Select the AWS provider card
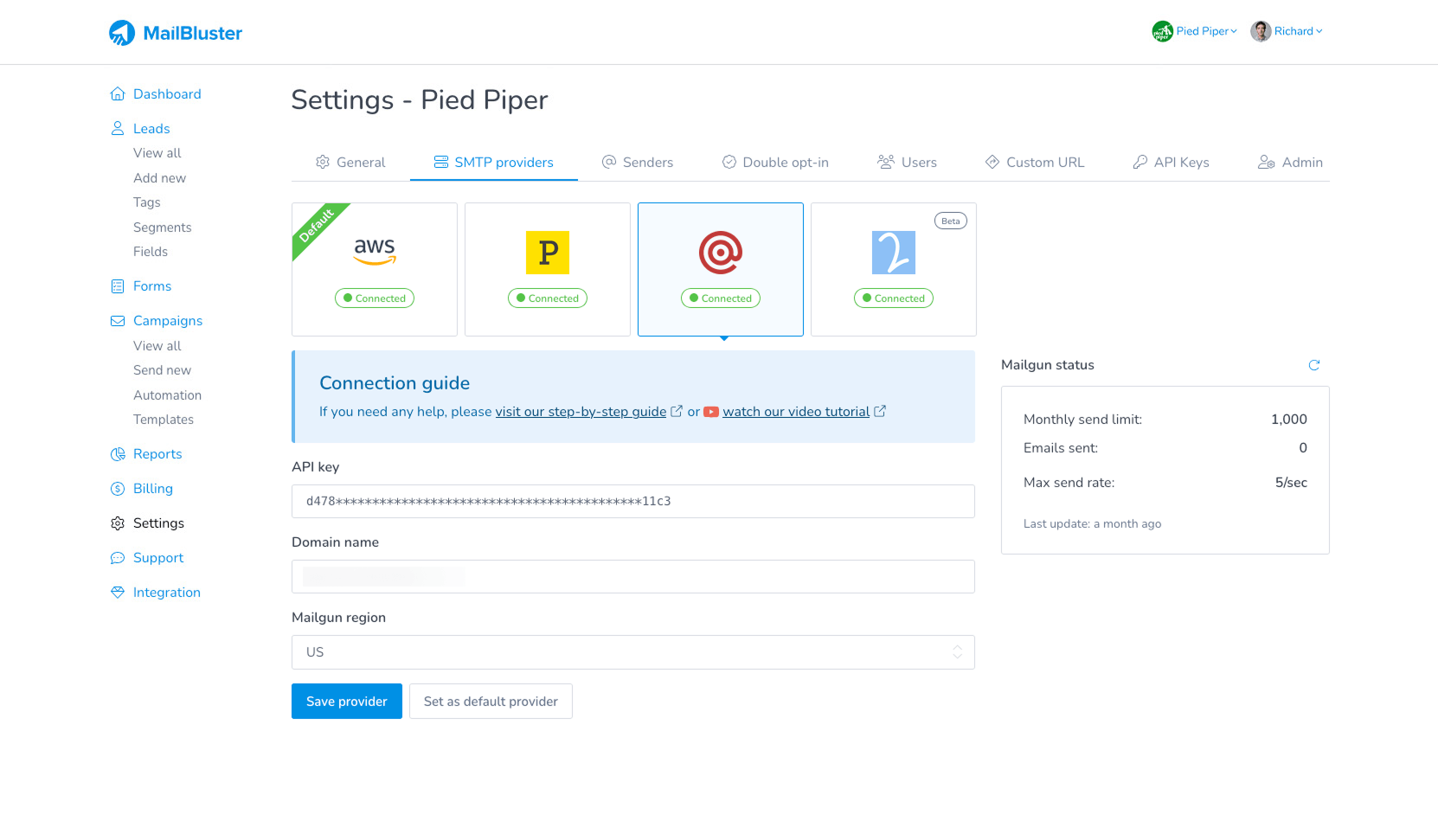The width and height of the screenshot is (1438, 840). (375, 269)
